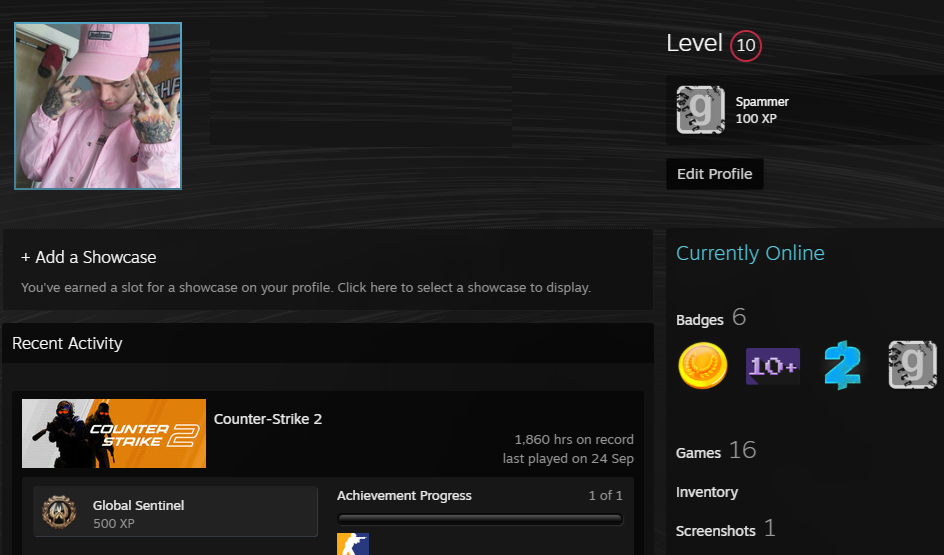
Task: Open the gold coin badge
Action: pos(703,365)
